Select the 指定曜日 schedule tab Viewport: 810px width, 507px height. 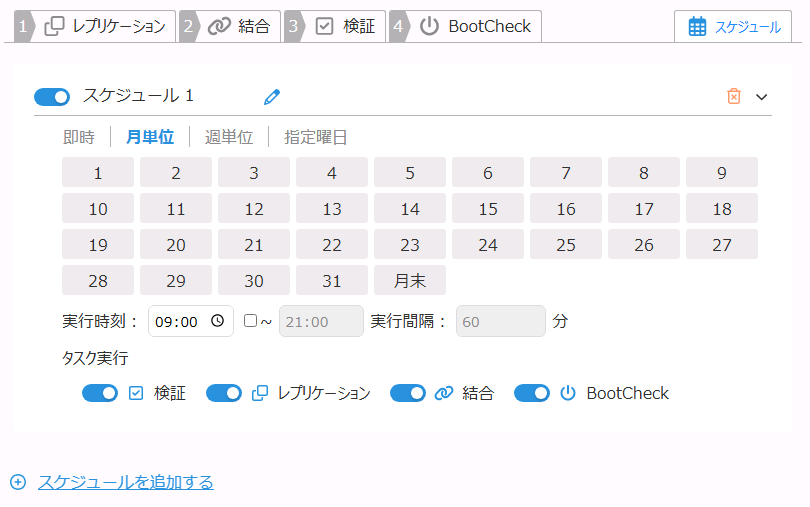(x=316, y=137)
